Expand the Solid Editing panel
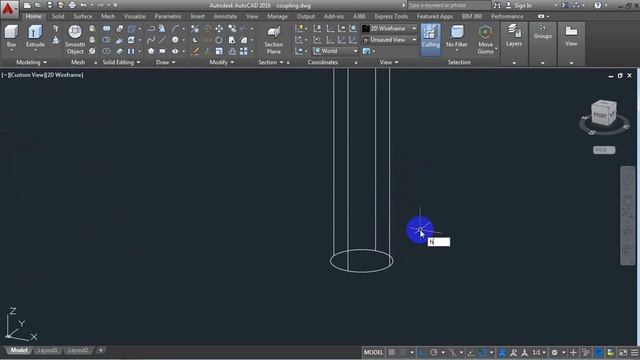The image size is (640, 360). [x=121, y=62]
